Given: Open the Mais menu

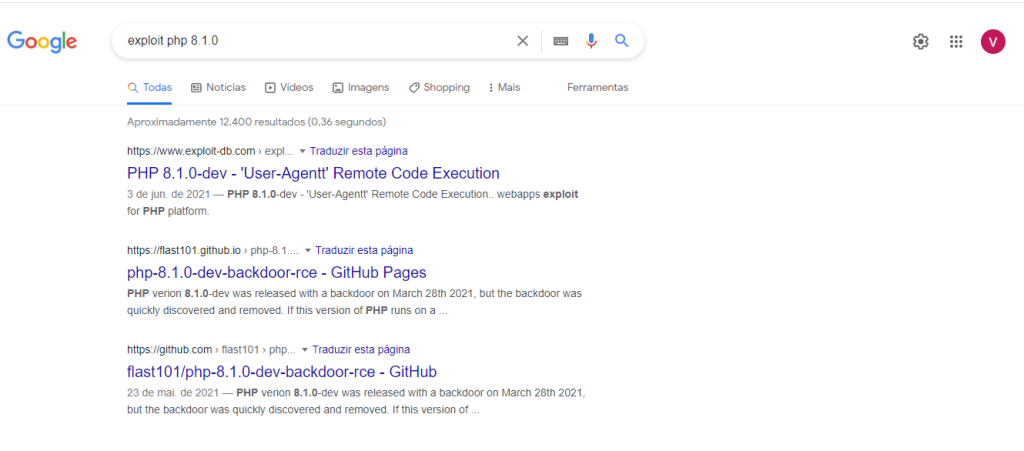Looking at the screenshot, I should pyautogui.click(x=504, y=88).
